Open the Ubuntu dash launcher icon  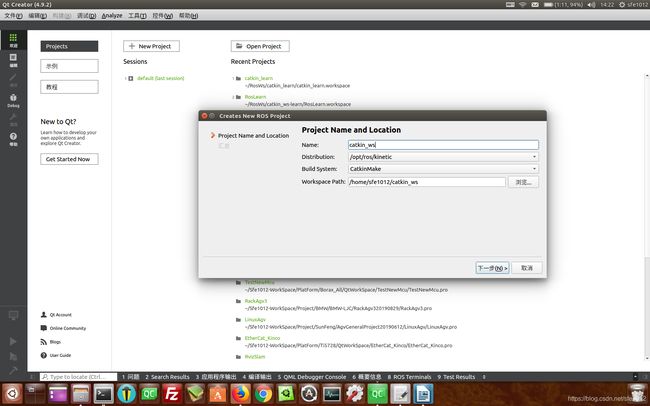click(12, 394)
